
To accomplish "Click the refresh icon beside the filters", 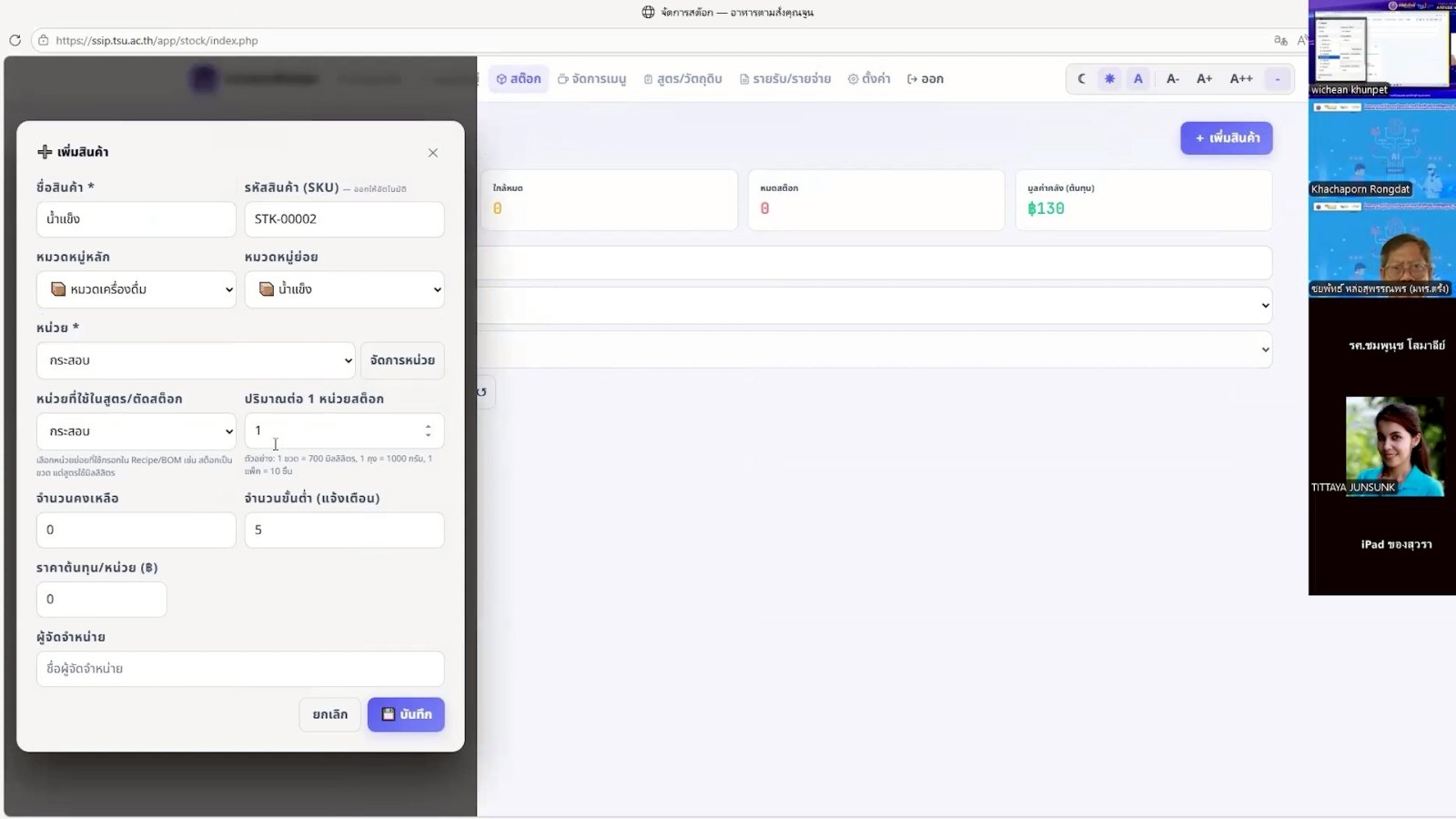I will coord(482,392).
